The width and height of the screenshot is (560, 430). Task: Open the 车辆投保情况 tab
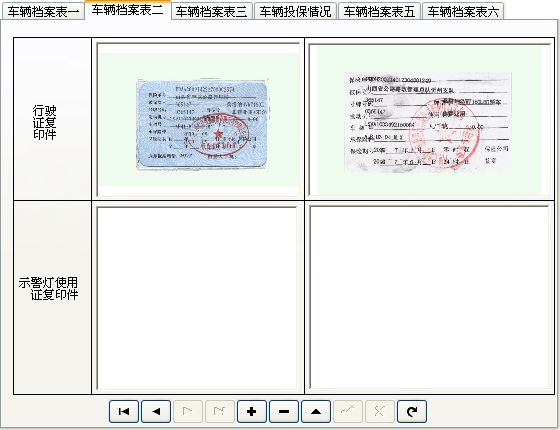[296, 11]
